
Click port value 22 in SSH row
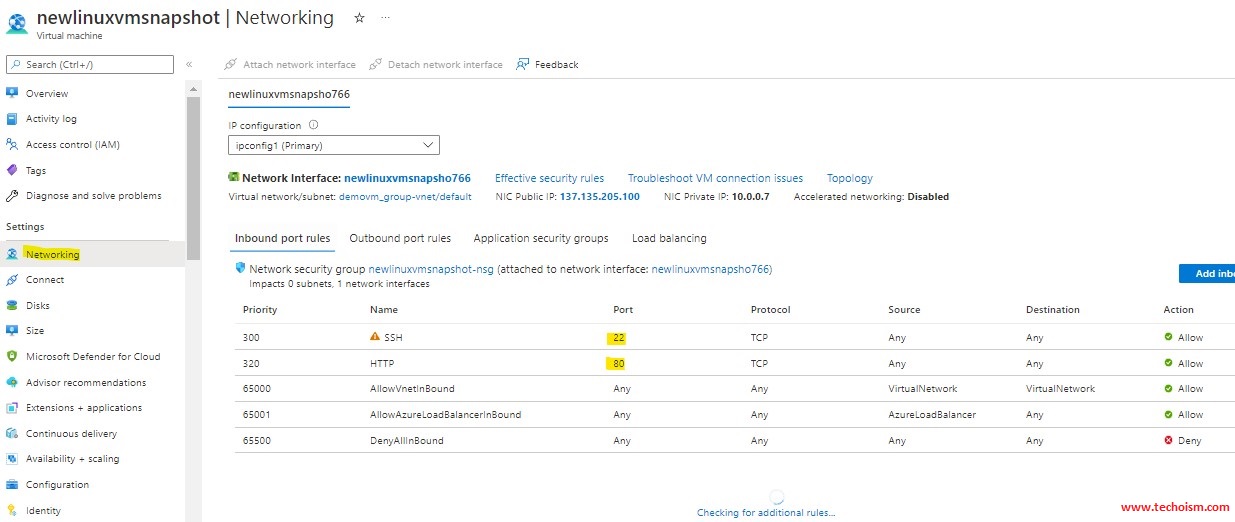tap(619, 338)
